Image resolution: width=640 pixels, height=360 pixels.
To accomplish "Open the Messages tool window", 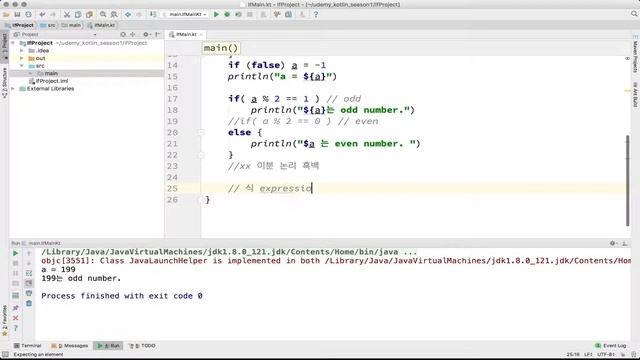I will [x=69, y=346].
